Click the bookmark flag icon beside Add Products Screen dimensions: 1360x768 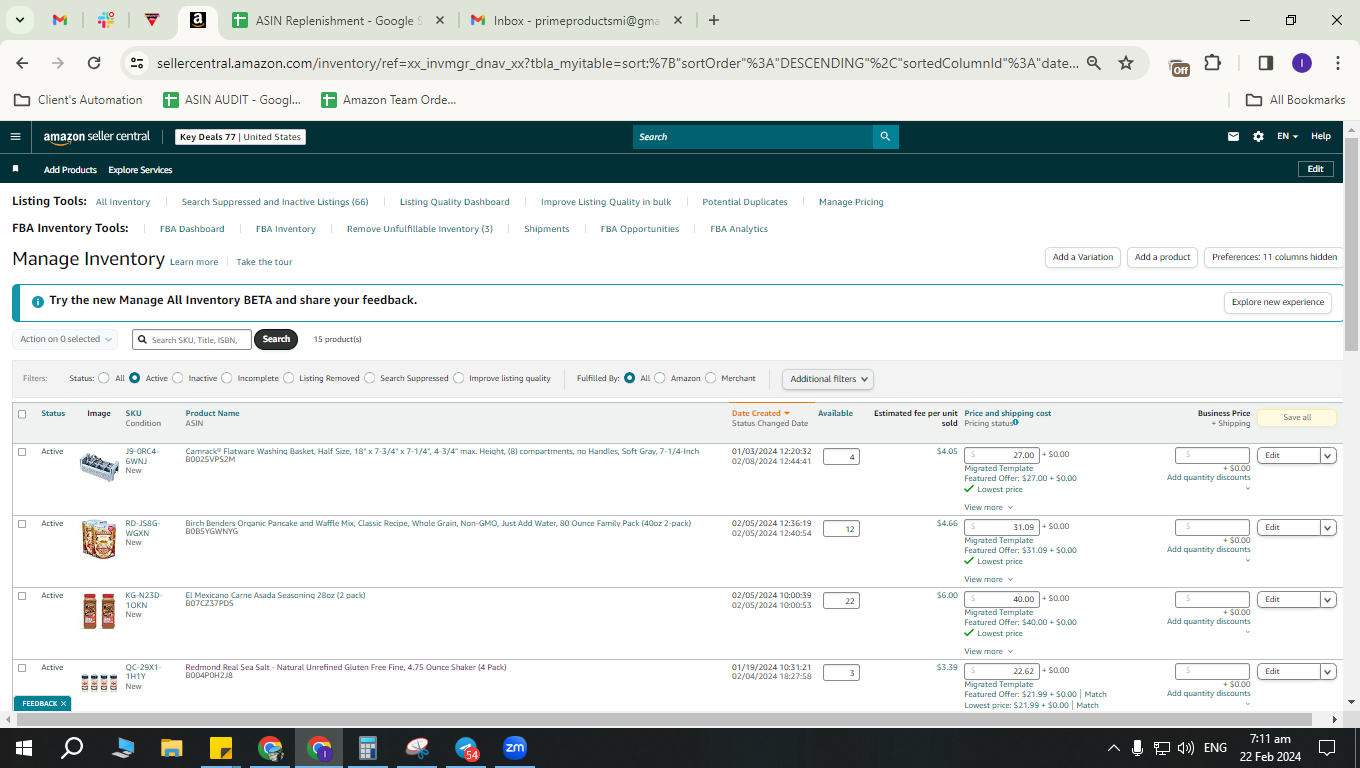[x=15, y=169]
